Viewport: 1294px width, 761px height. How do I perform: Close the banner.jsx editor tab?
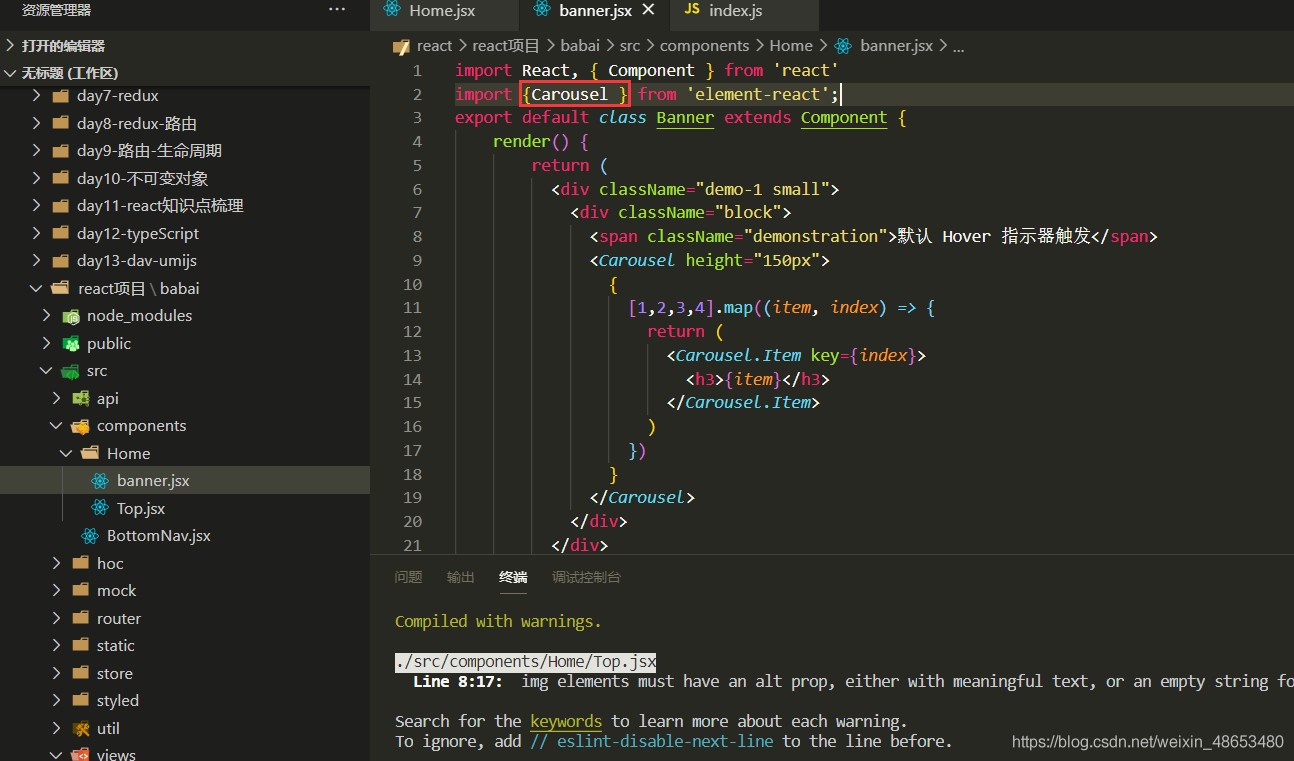click(648, 10)
